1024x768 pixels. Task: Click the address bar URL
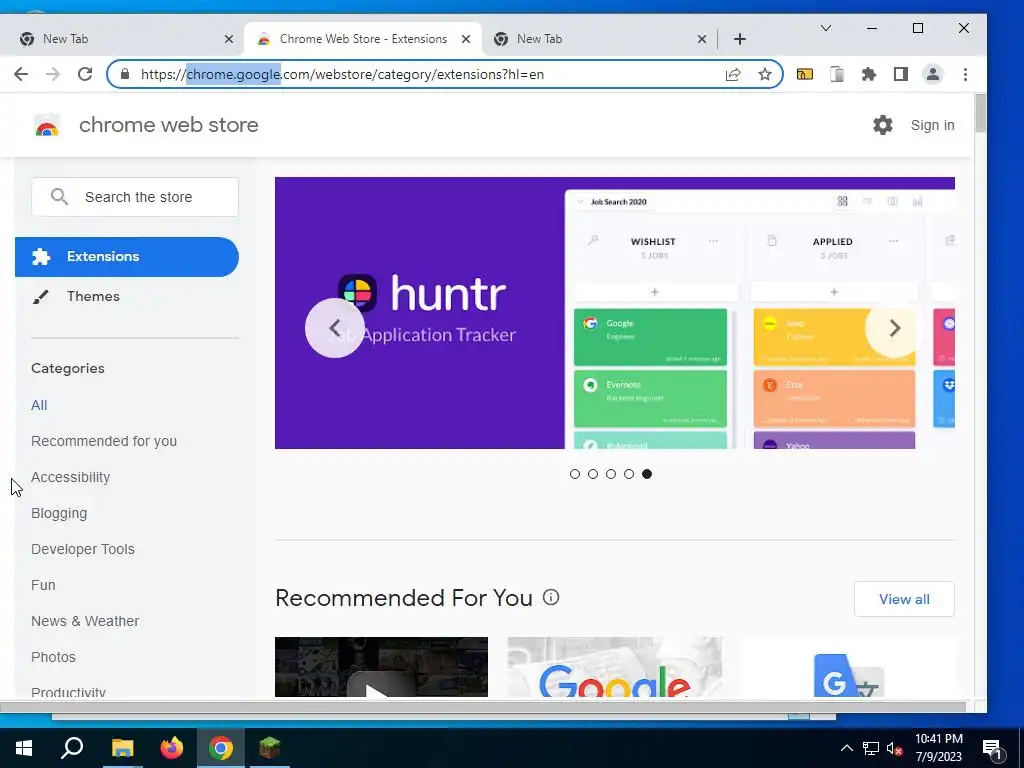point(342,74)
